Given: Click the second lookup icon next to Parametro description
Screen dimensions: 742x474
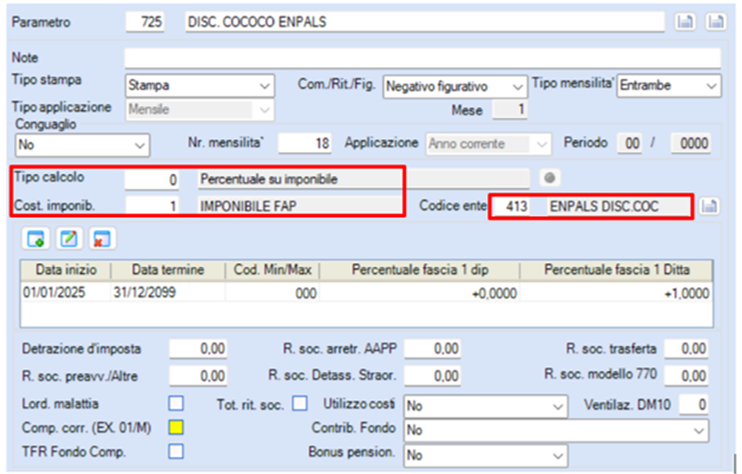Looking at the screenshot, I should click(716, 22).
